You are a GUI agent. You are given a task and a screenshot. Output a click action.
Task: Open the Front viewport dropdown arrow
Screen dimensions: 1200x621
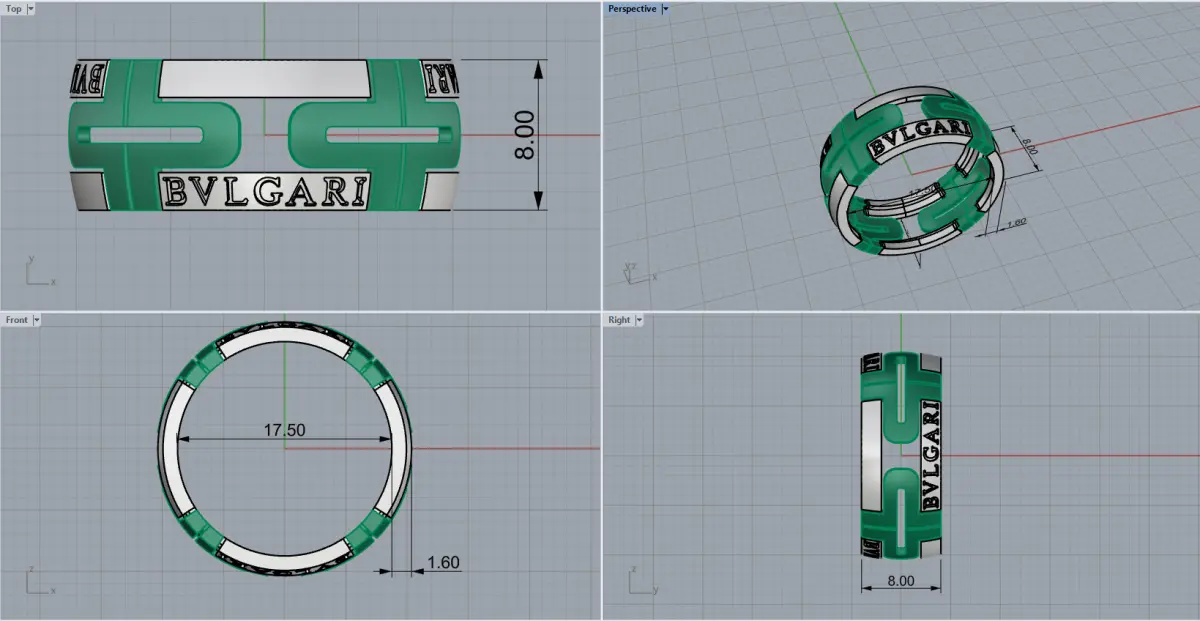pos(36,320)
